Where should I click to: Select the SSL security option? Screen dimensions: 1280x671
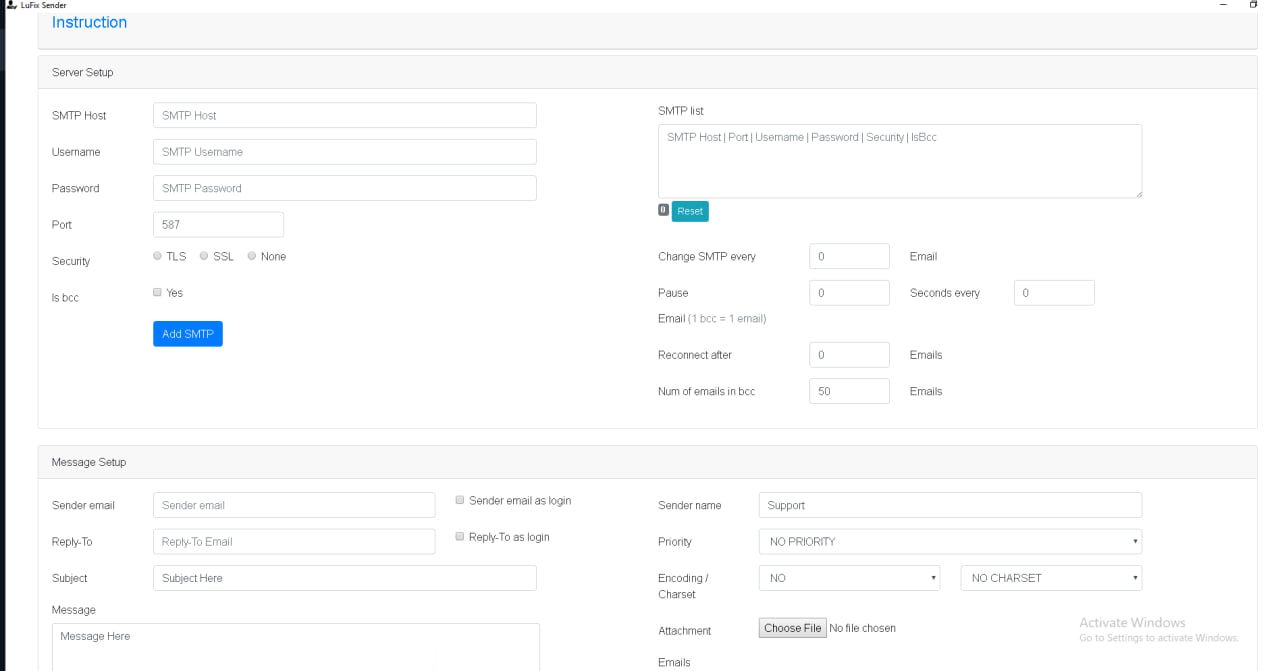click(x=204, y=256)
